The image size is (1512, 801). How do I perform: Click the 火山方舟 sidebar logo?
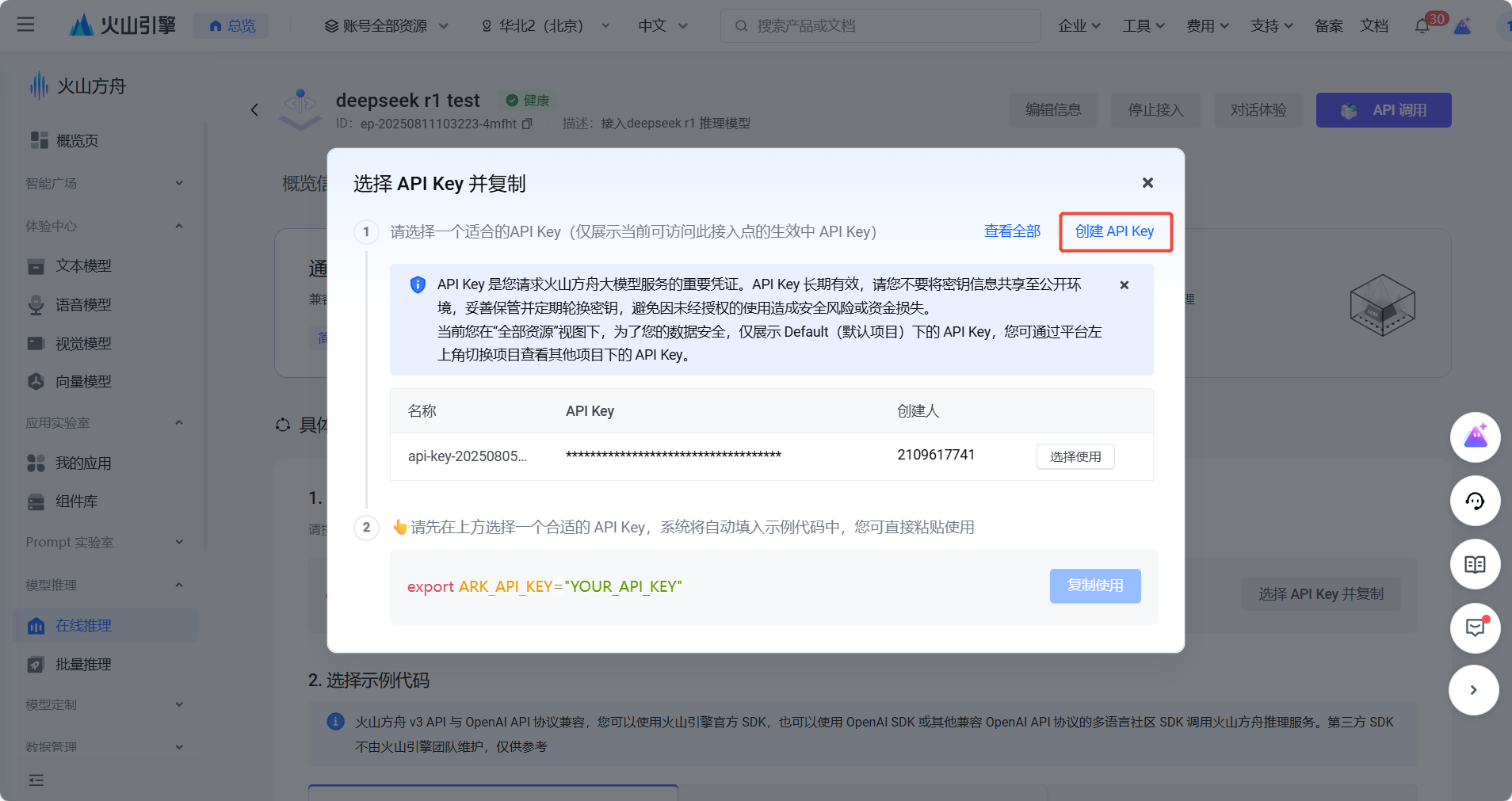78,86
